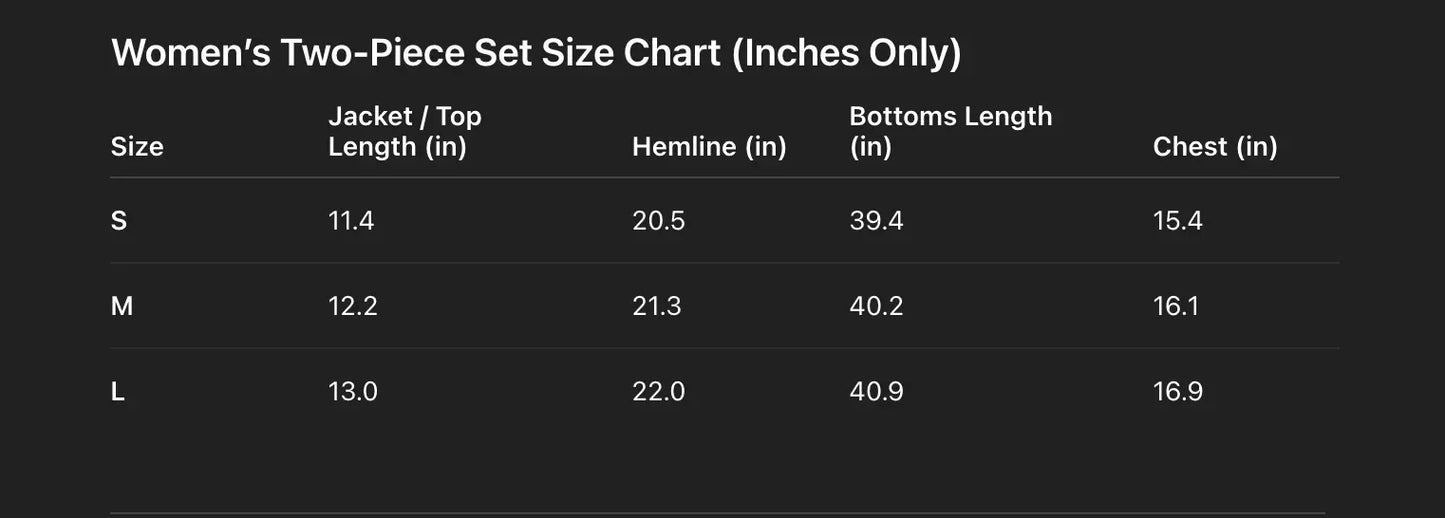Click the 20.5 hemline value
Screen dimensions: 1445x518
pyautogui.click(x=658, y=221)
